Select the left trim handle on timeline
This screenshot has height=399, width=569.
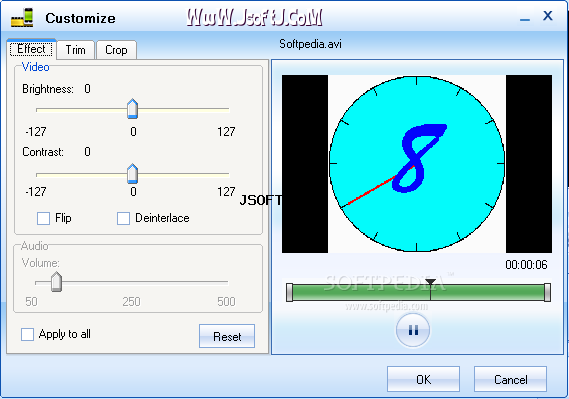pos(289,292)
